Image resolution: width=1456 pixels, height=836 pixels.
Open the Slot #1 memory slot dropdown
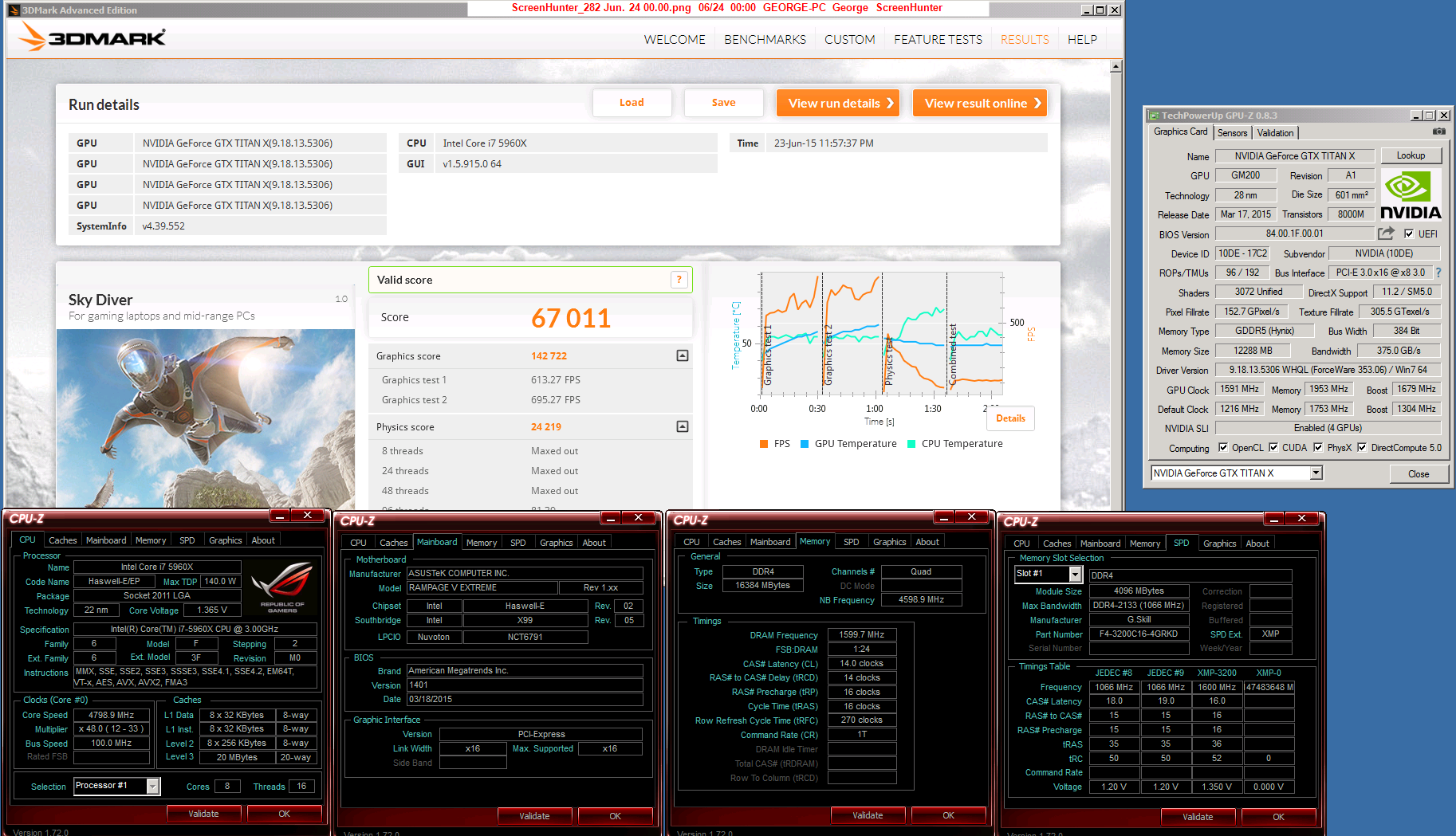tap(1075, 574)
